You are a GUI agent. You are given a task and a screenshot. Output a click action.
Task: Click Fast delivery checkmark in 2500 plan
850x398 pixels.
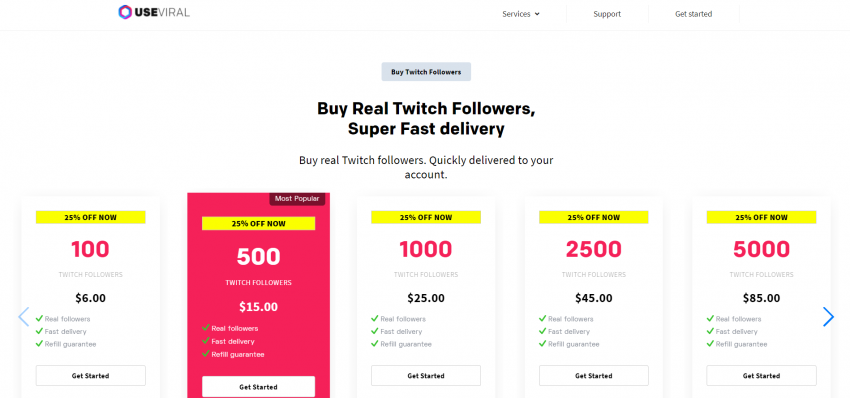point(542,331)
